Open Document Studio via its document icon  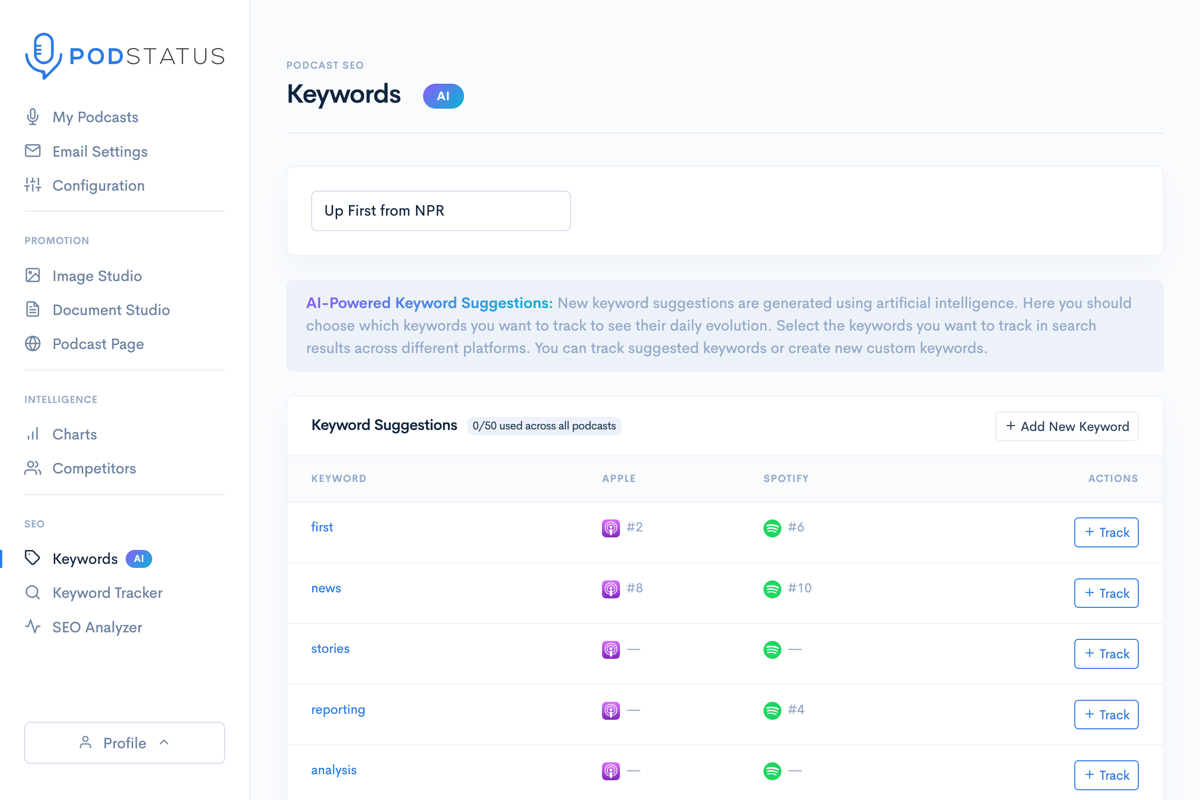coord(33,309)
